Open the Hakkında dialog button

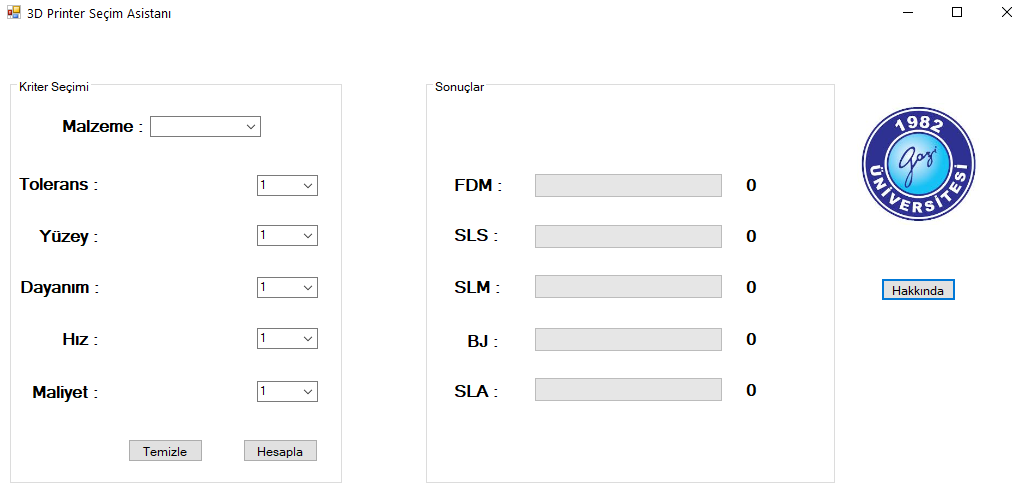(918, 290)
